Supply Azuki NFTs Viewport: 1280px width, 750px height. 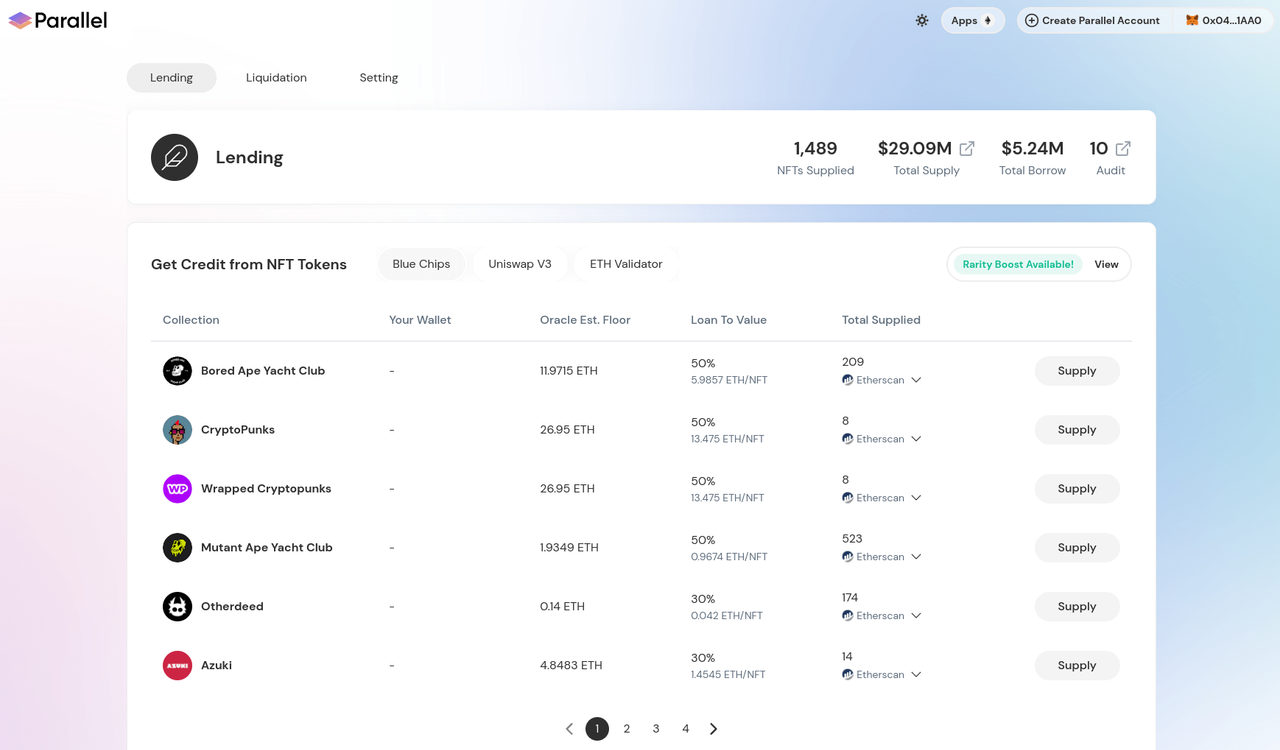[1077, 666]
